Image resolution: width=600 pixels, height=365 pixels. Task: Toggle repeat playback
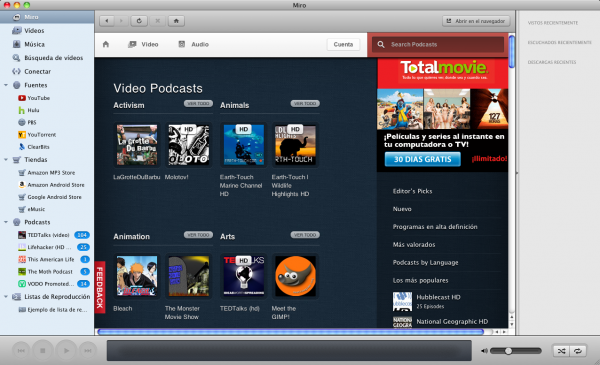pyautogui.click(x=578, y=350)
